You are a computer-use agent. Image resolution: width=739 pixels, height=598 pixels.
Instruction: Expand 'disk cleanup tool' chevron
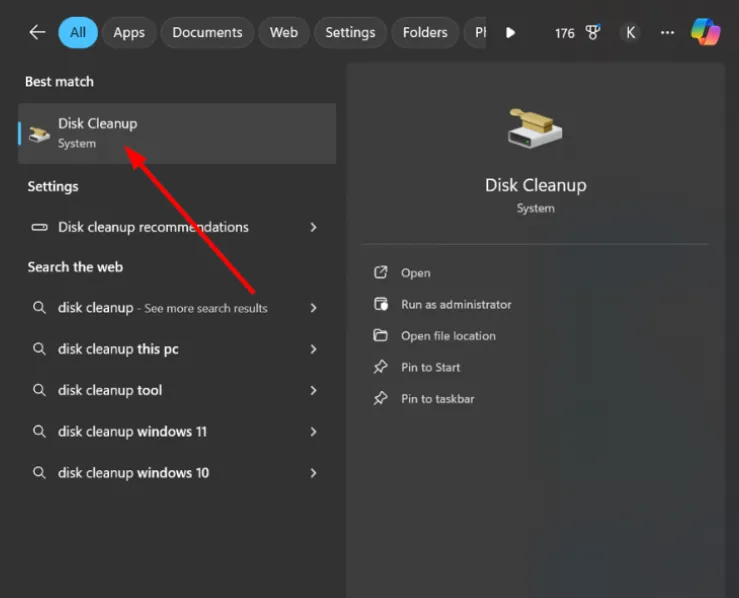point(313,390)
